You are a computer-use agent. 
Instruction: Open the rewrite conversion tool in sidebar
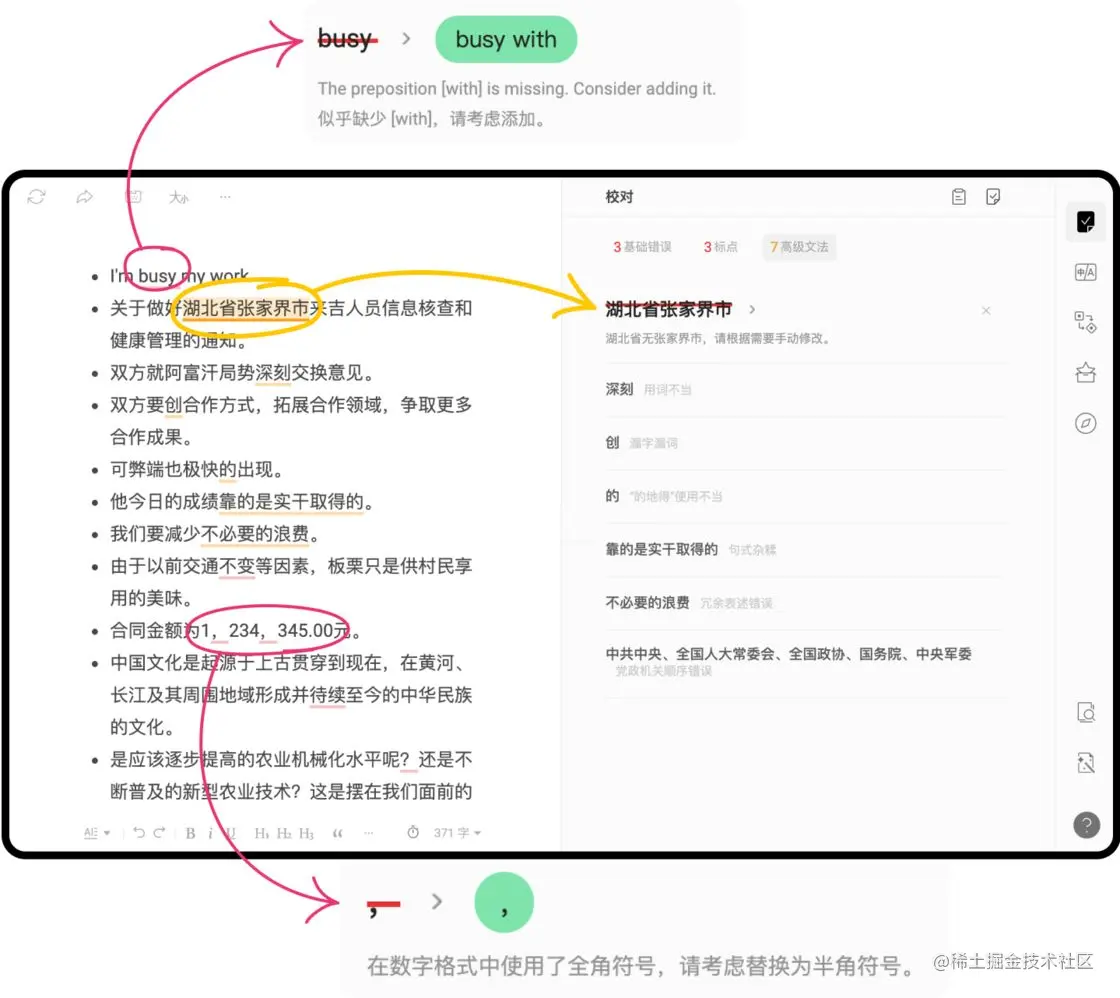tap(1086, 322)
